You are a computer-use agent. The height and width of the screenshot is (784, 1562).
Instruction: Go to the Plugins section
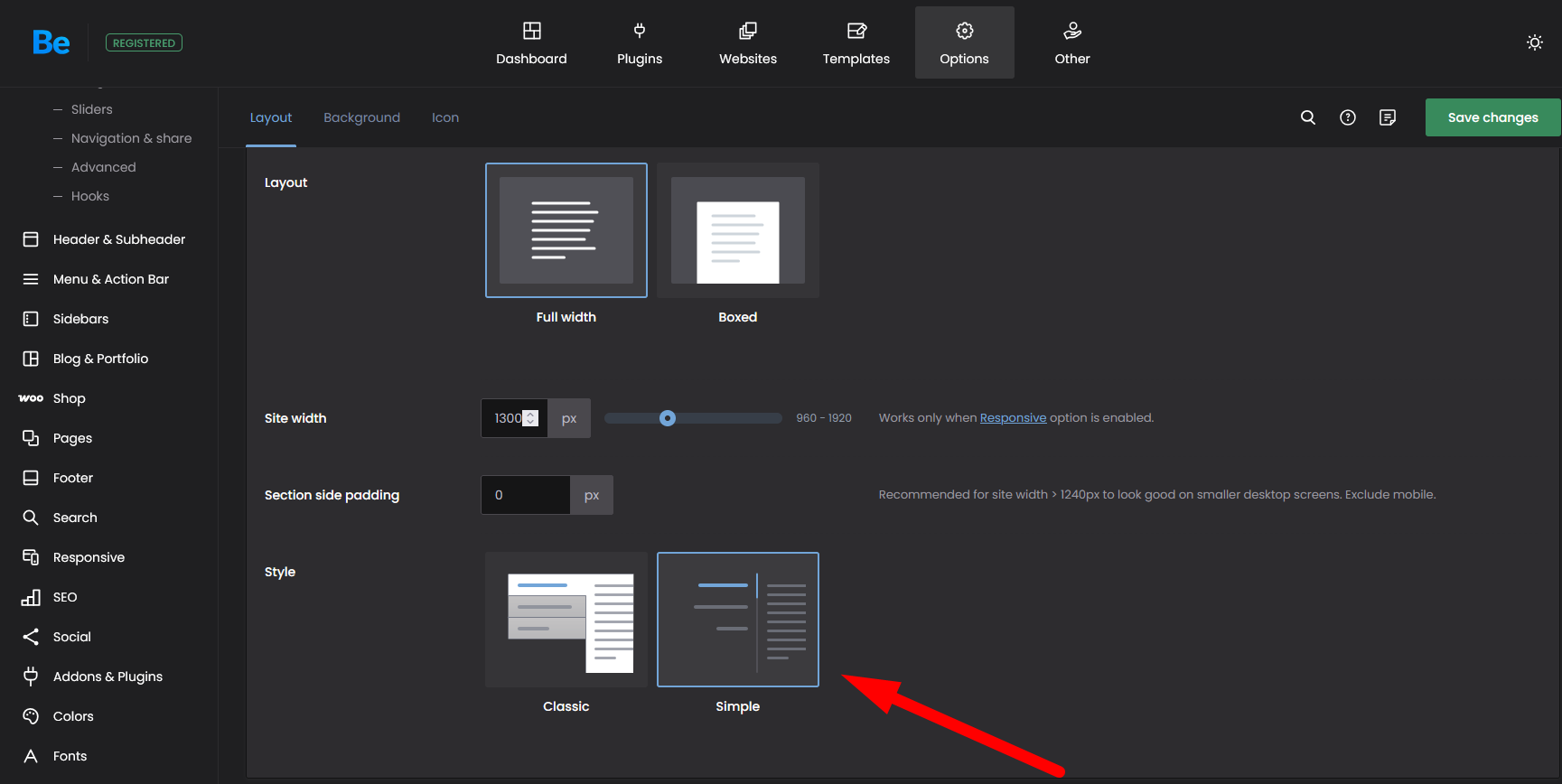coord(640,43)
